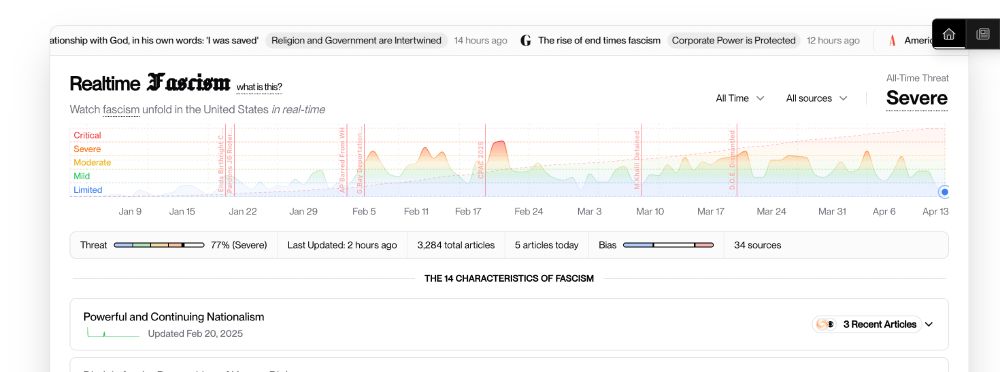Click the Nationalism sparkline mini chart
Image resolution: width=1000 pixels, height=372 pixels.
point(113,332)
